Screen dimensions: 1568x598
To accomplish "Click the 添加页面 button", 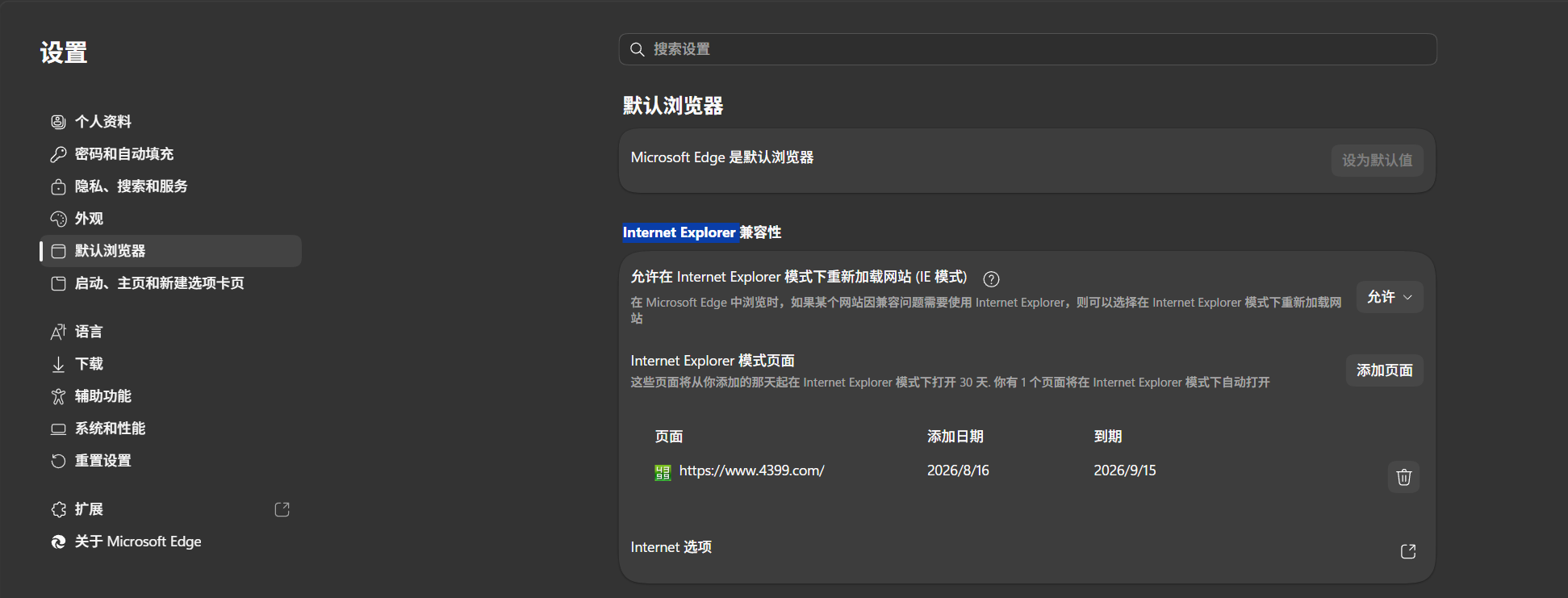I will pos(1384,370).
